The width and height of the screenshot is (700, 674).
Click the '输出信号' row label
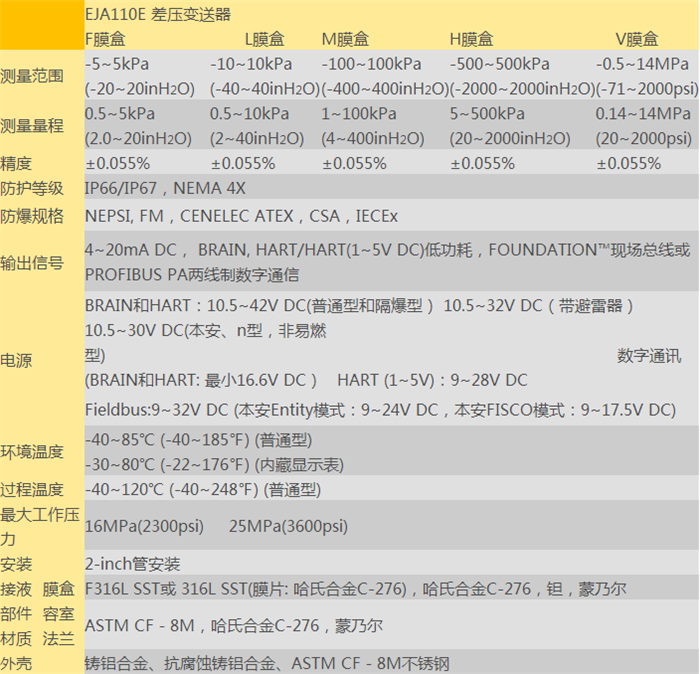point(32,262)
